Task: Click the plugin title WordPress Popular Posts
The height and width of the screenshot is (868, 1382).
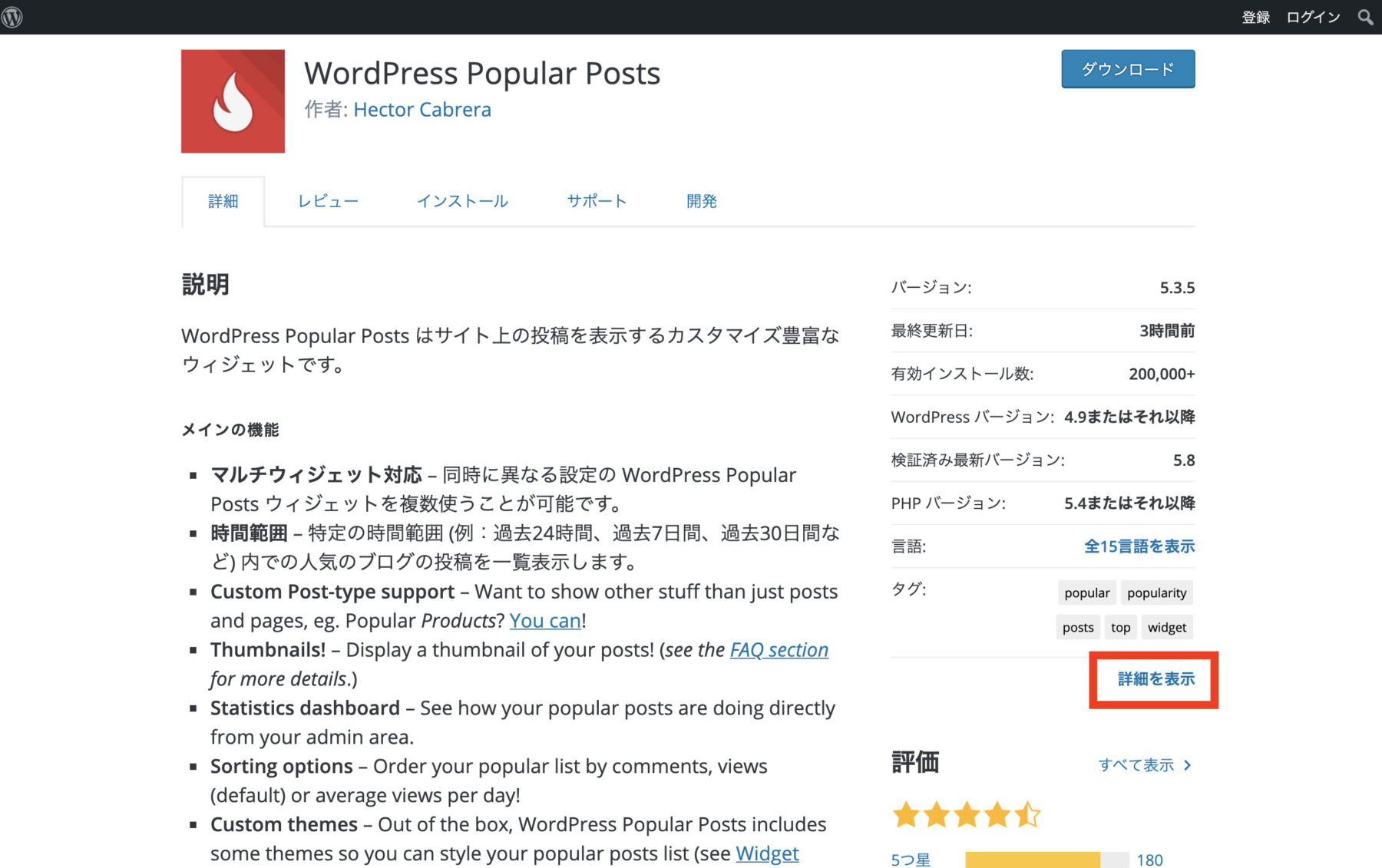Action: [482, 74]
